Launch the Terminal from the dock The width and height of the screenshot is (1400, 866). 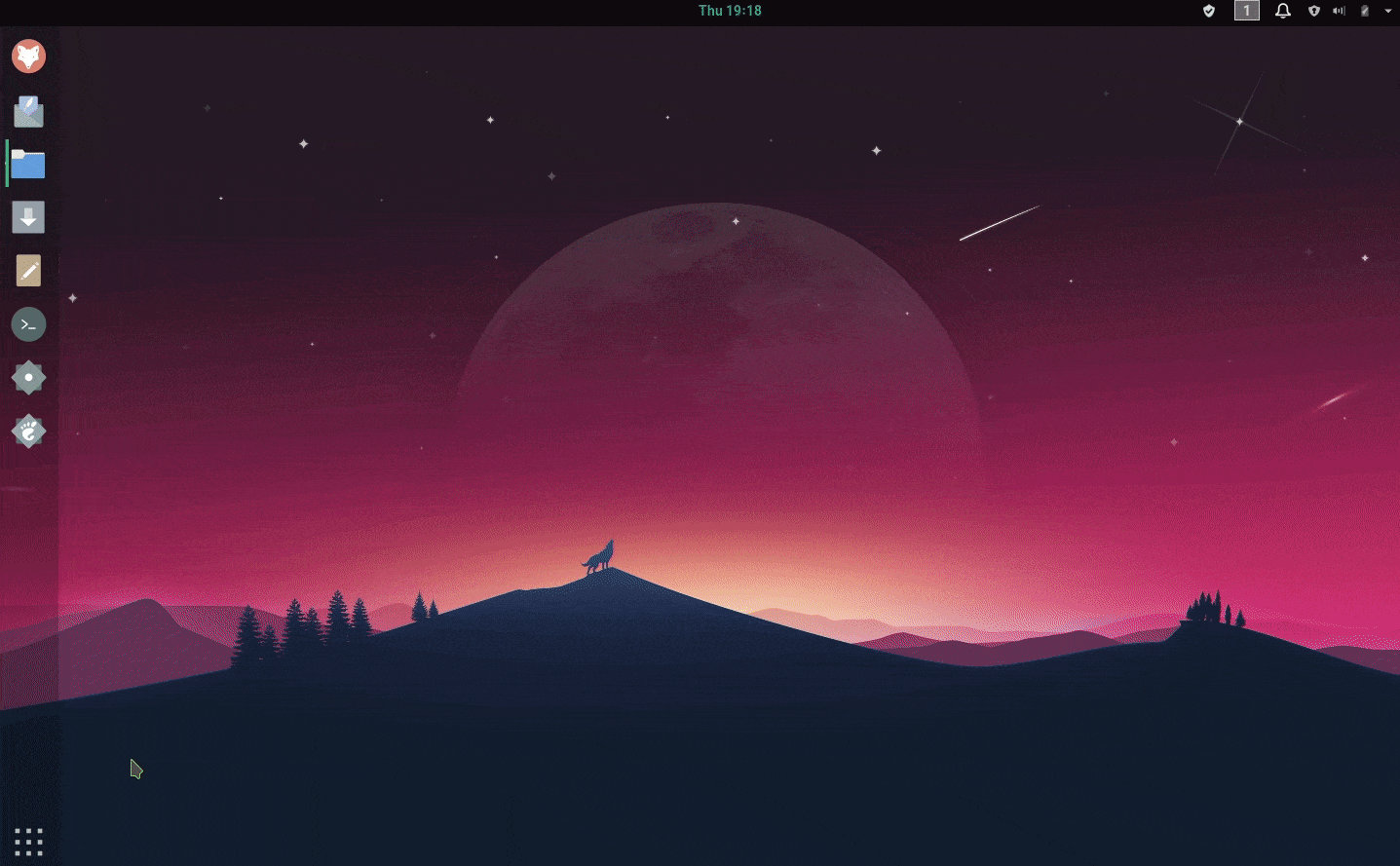coord(28,324)
